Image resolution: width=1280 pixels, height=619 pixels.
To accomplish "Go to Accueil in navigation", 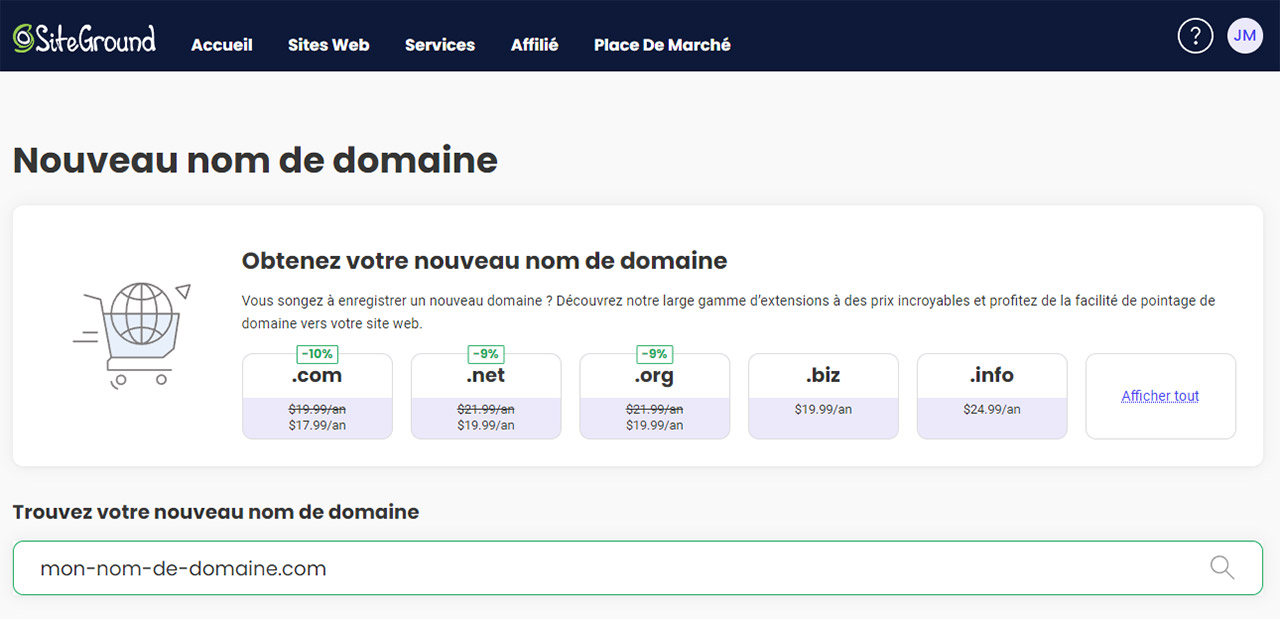I will click(222, 45).
